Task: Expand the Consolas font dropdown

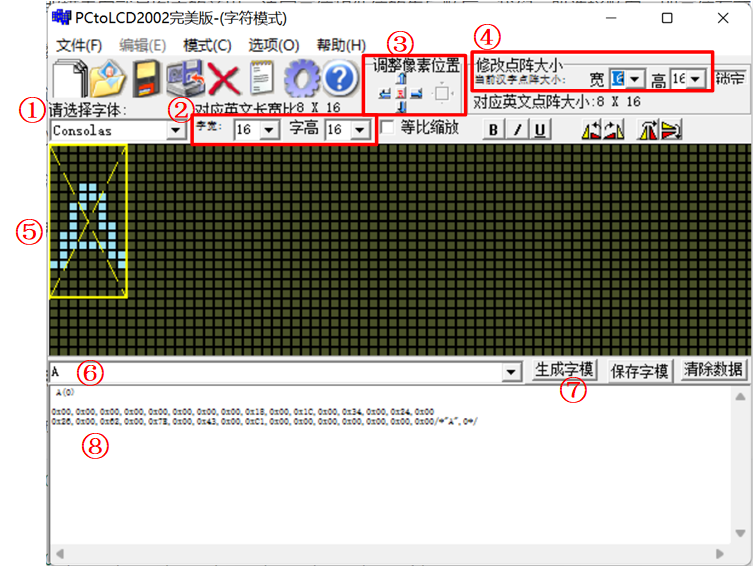Action: coord(176,130)
